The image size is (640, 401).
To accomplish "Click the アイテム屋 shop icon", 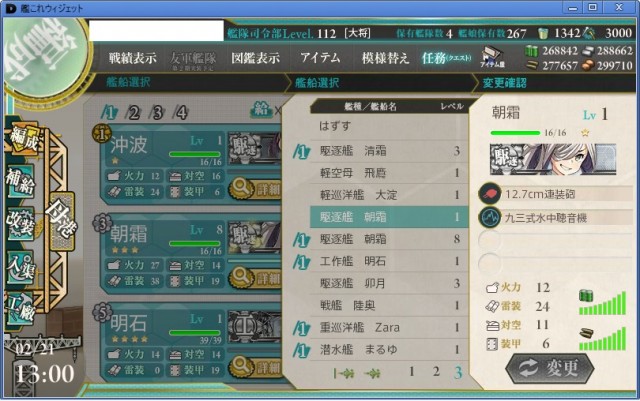I will point(493,57).
